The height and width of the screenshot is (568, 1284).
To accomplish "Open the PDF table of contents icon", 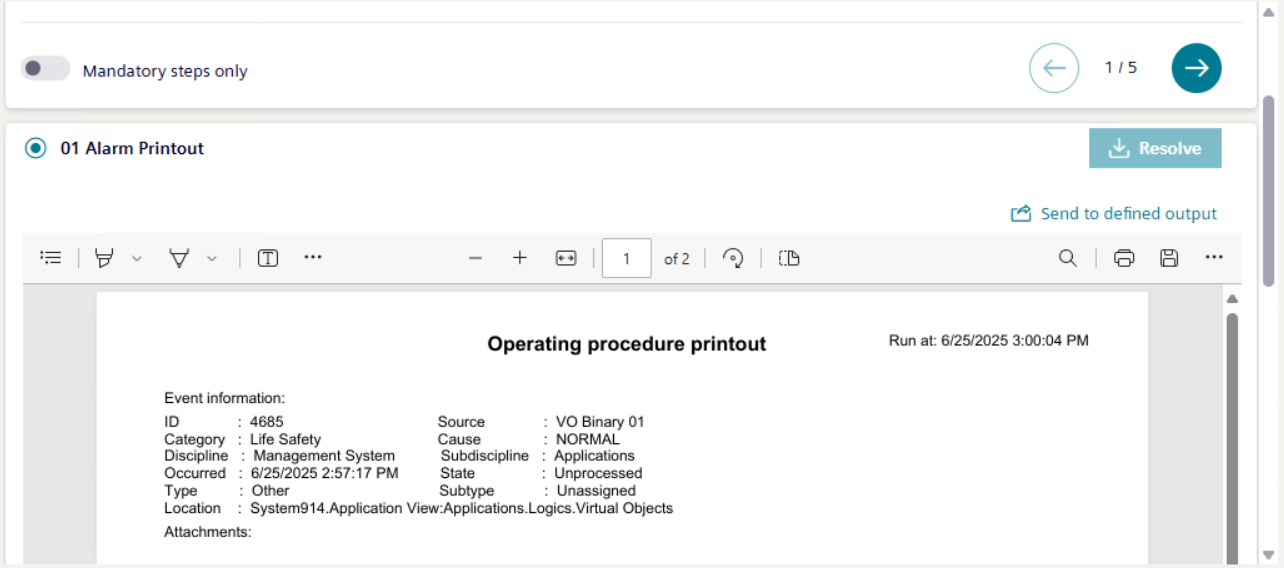I will pyautogui.click(x=51, y=258).
